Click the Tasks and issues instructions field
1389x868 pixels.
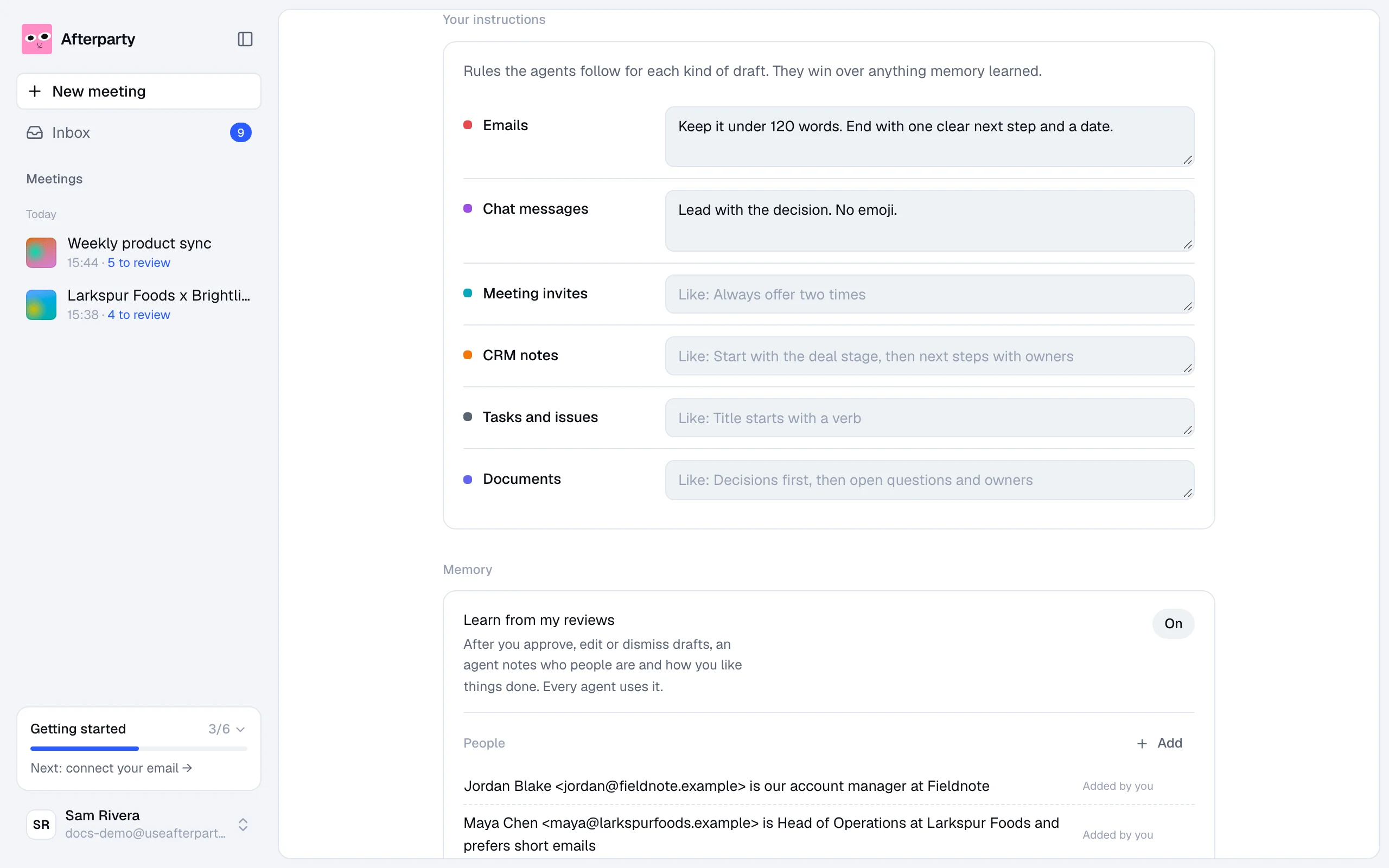[930, 418]
